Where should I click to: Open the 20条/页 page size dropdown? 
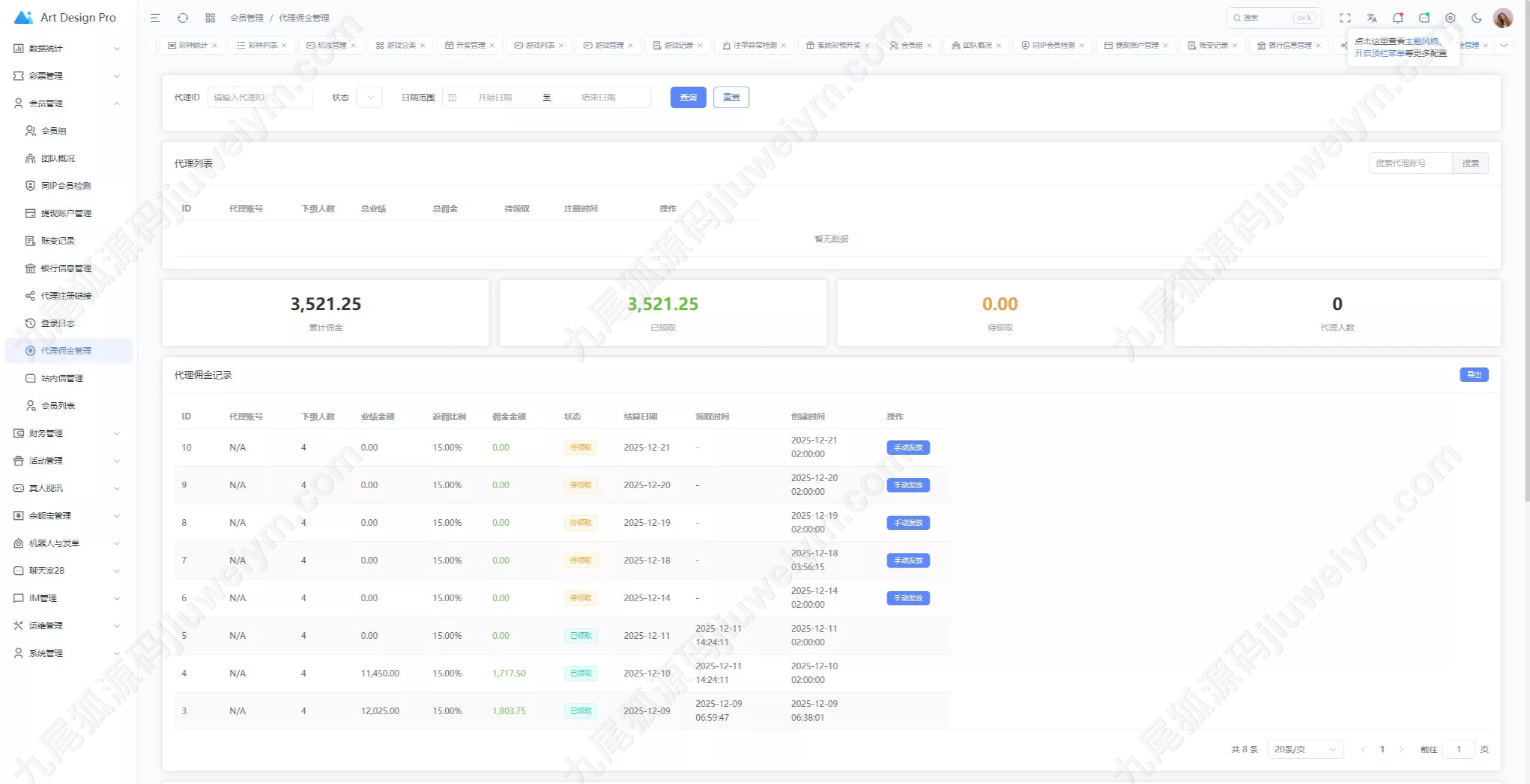[1305, 749]
